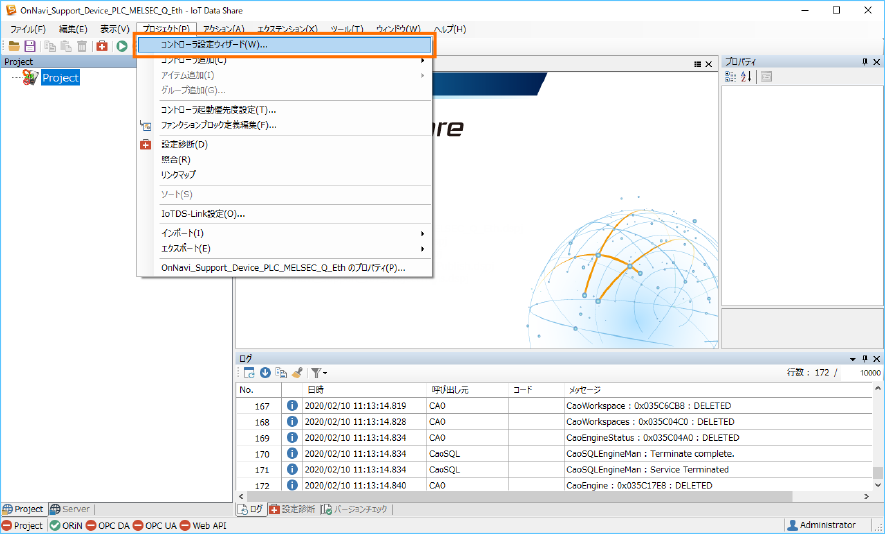Expand the インポート(I) submenu
Viewport: 885px width, 534px height.
[x=290, y=232]
